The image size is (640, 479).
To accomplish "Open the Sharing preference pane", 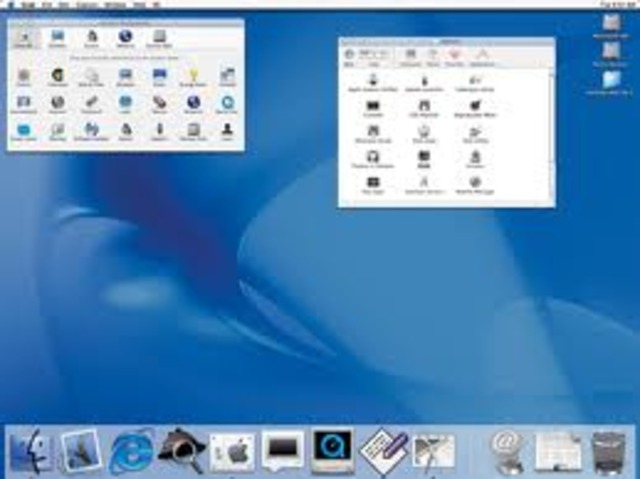I will (58, 132).
